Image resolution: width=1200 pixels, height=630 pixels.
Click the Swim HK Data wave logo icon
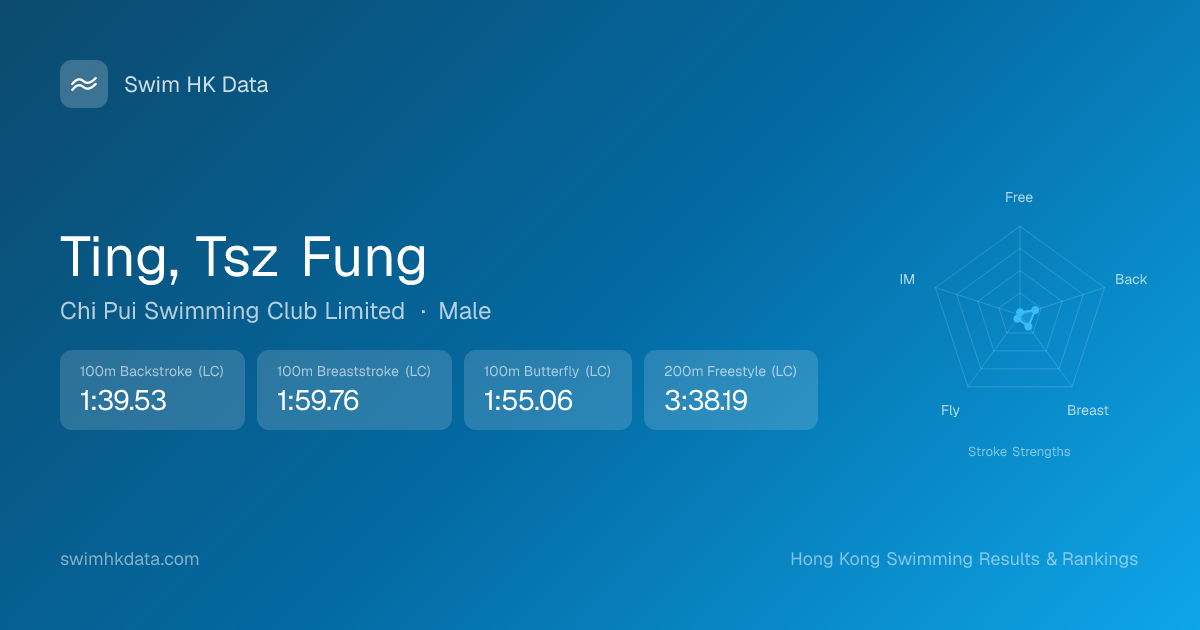click(84, 84)
